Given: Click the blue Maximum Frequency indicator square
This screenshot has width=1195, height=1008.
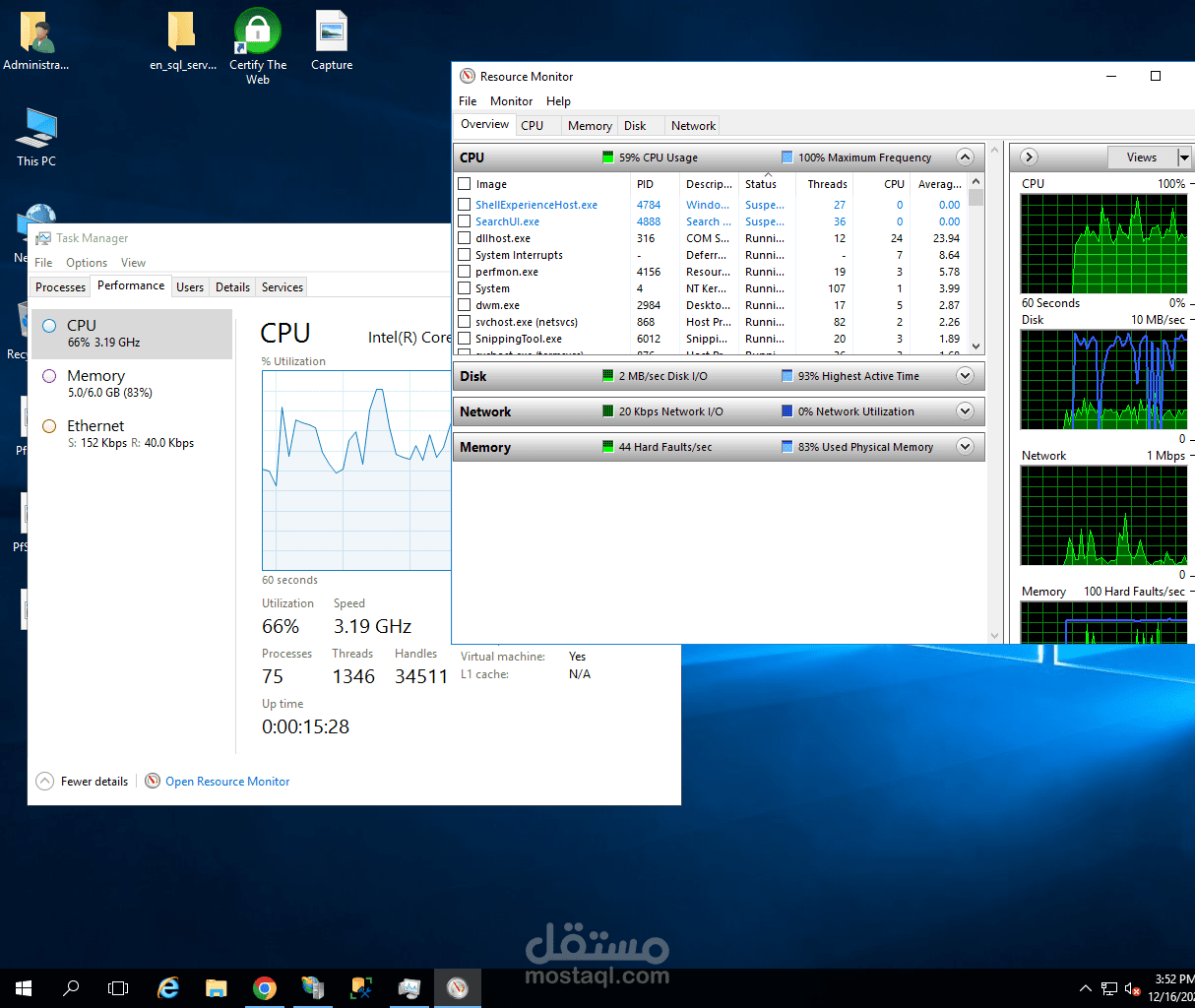Looking at the screenshot, I should (x=787, y=157).
